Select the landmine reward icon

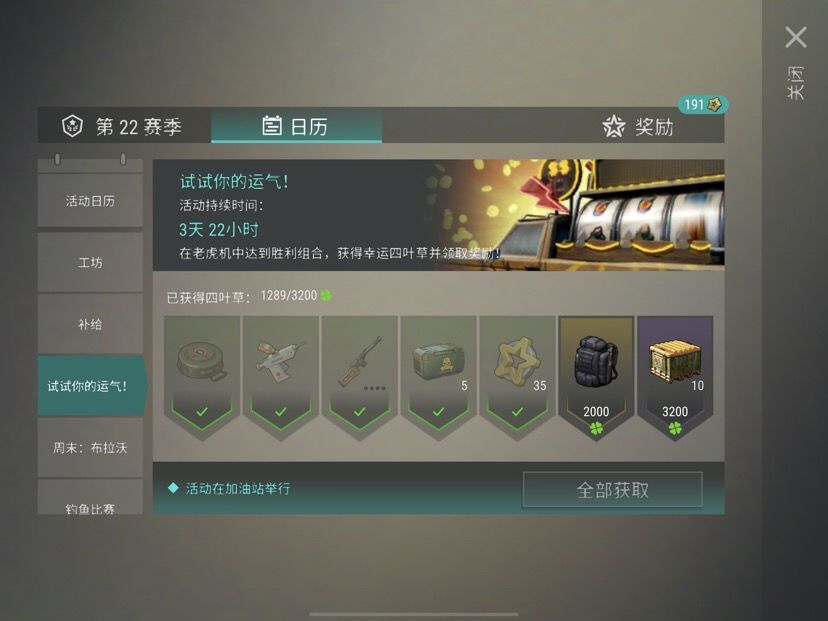(202, 362)
